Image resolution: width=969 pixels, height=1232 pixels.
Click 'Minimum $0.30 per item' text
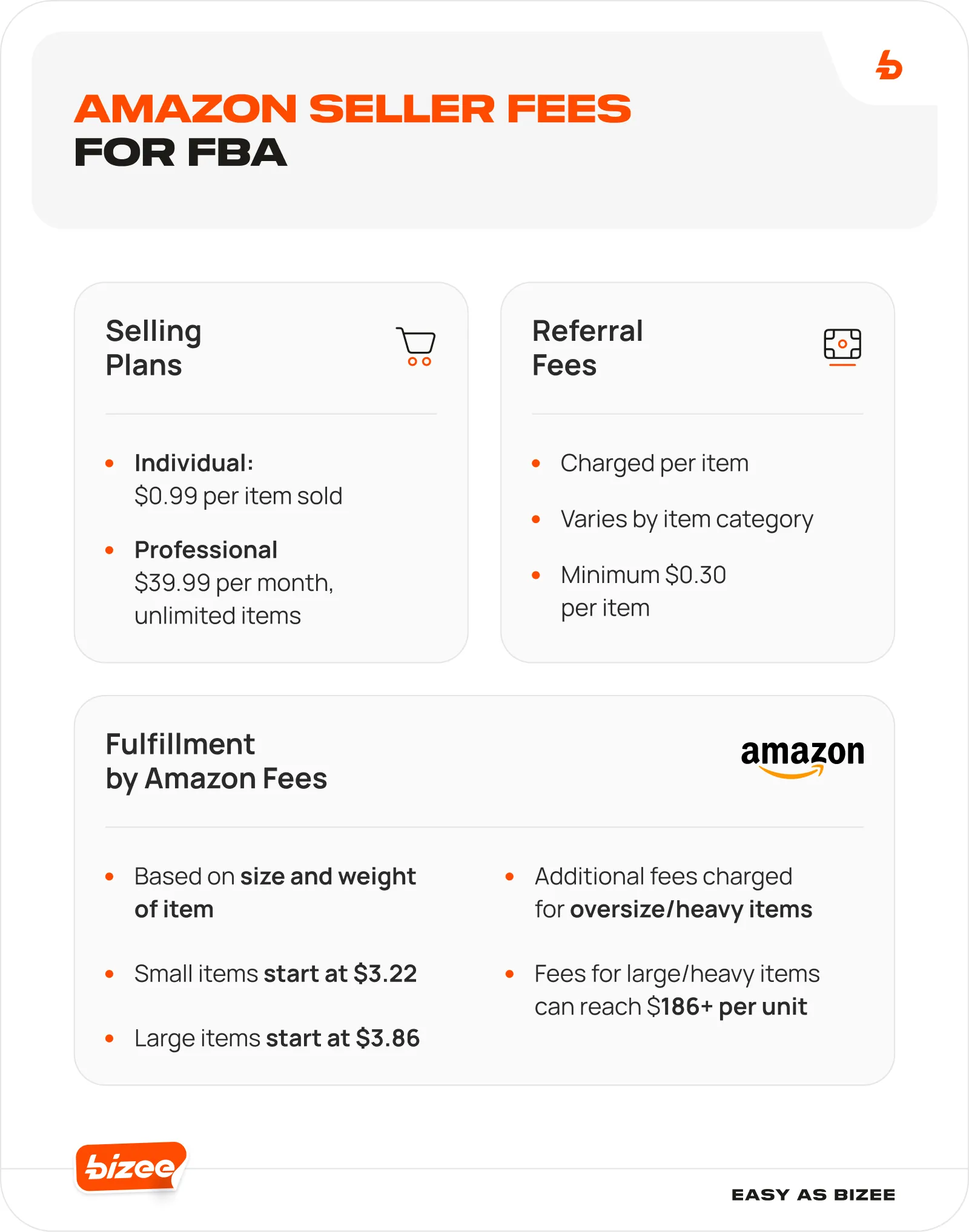click(643, 591)
